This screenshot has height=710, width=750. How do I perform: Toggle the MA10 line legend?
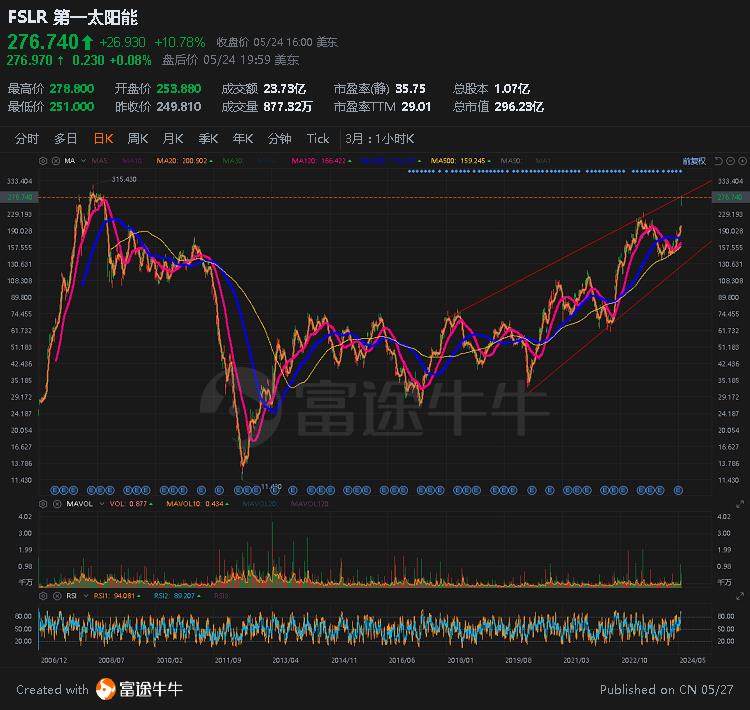tap(132, 161)
